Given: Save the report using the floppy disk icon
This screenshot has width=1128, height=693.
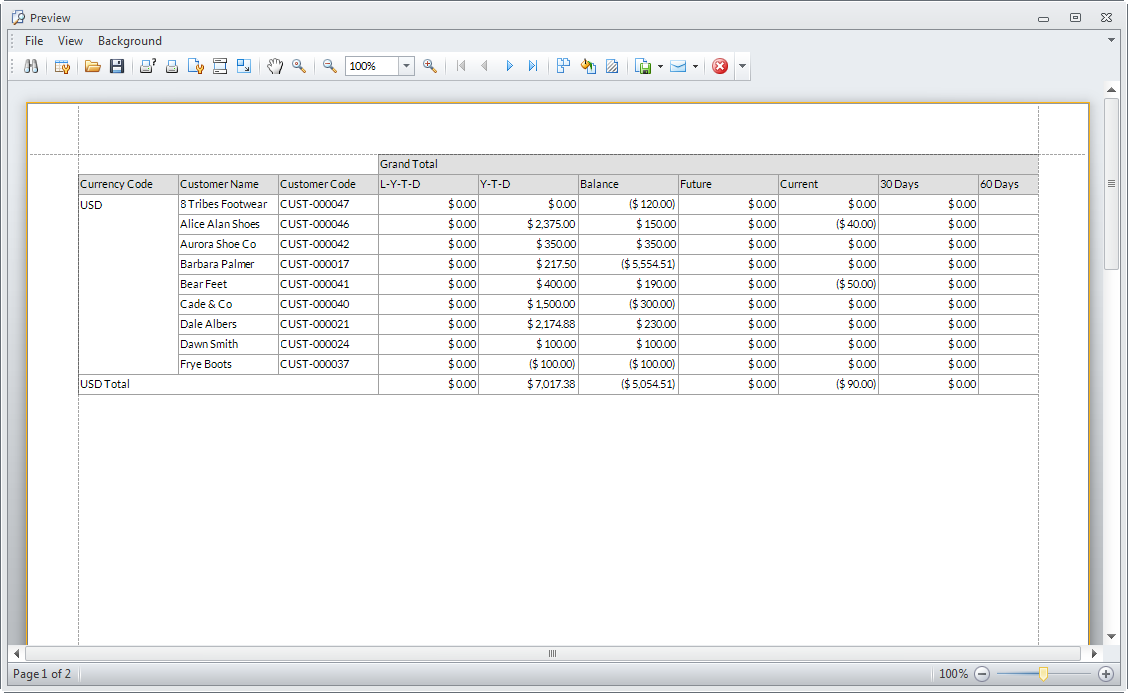Looking at the screenshot, I should [x=117, y=66].
